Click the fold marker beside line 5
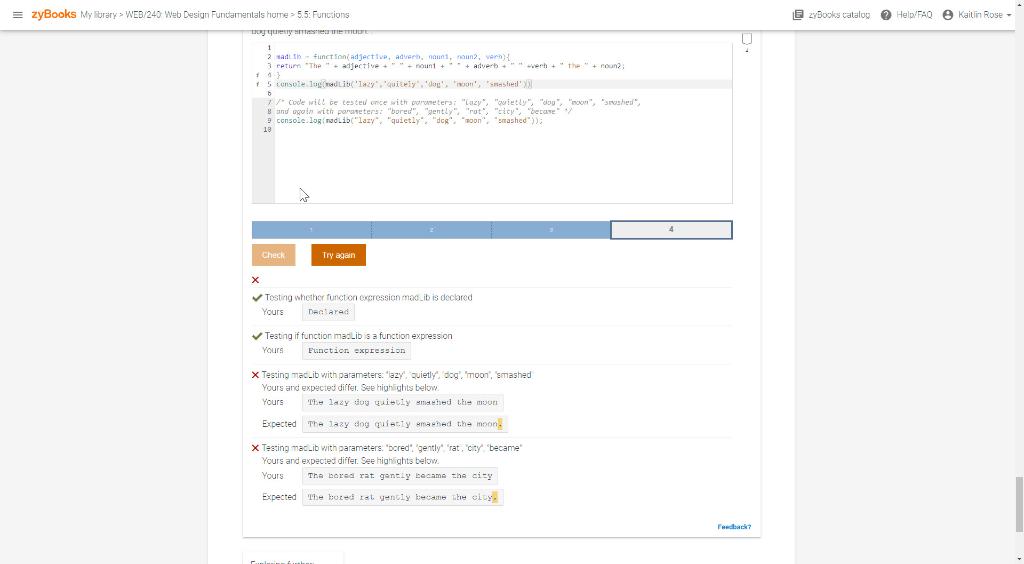The image size is (1024, 564). click(x=258, y=84)
